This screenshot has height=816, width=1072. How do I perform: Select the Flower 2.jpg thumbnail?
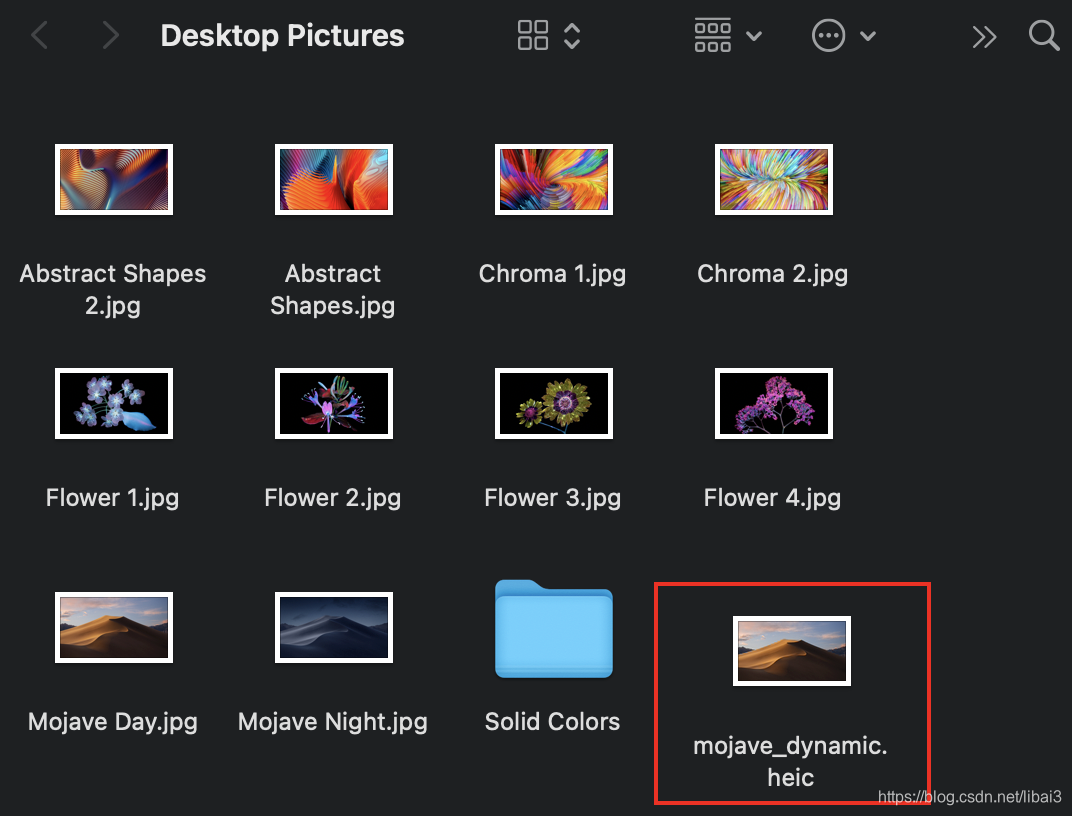(334, 404)
